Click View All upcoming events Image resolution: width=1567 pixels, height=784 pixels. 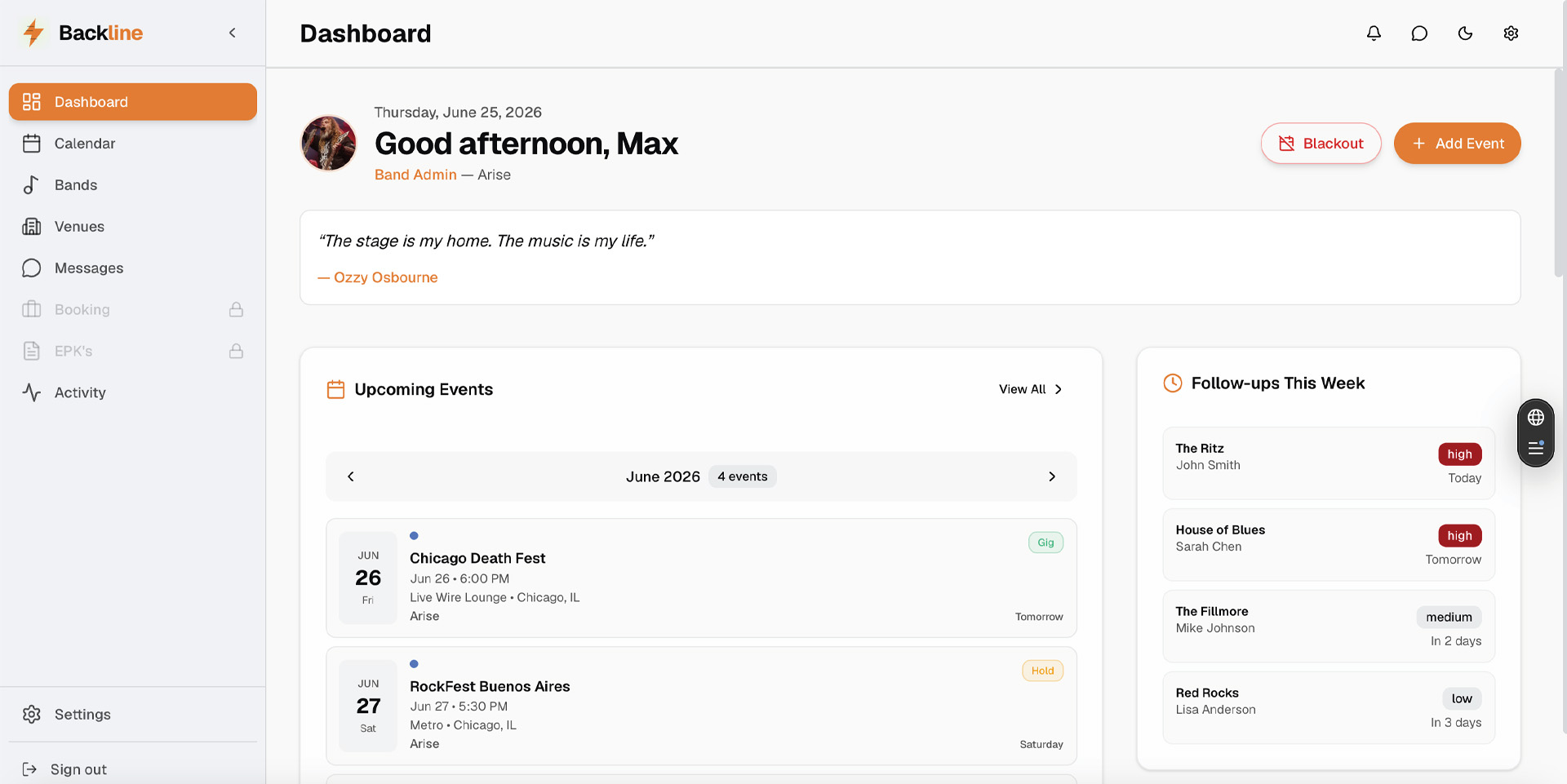tap(1030, 389)
